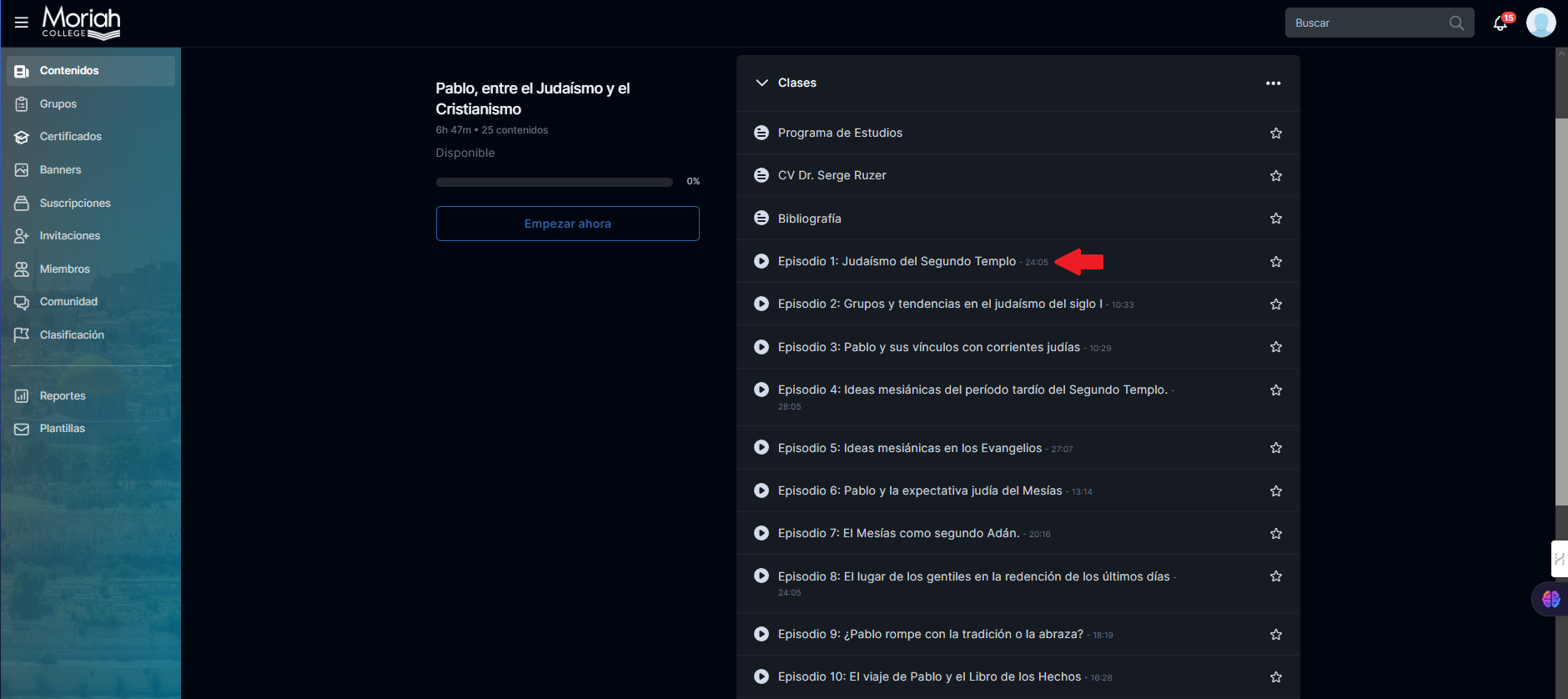Viewport: 1568px width, 699px height.
Task: Click the Programa de Estudios document icon
Action: [761, 133]
